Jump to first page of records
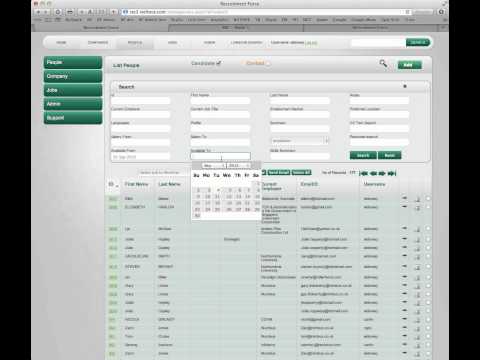Viewport: 480px width, 360px height. click(x=364, y=173)
